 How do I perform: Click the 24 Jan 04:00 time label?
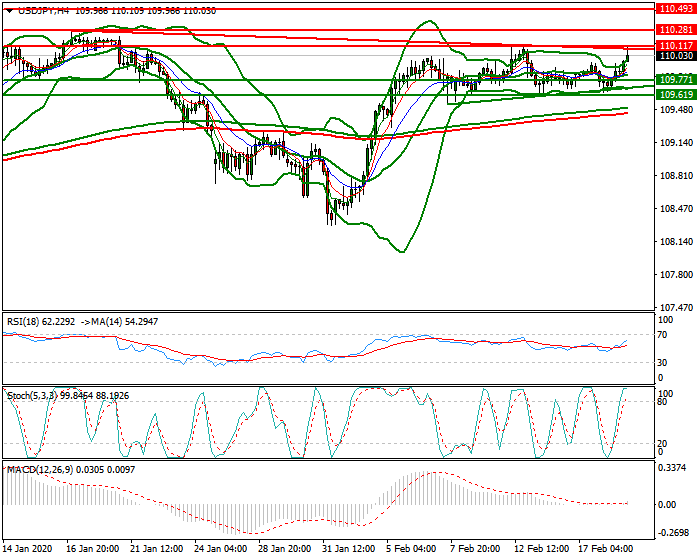click(221, 549)
